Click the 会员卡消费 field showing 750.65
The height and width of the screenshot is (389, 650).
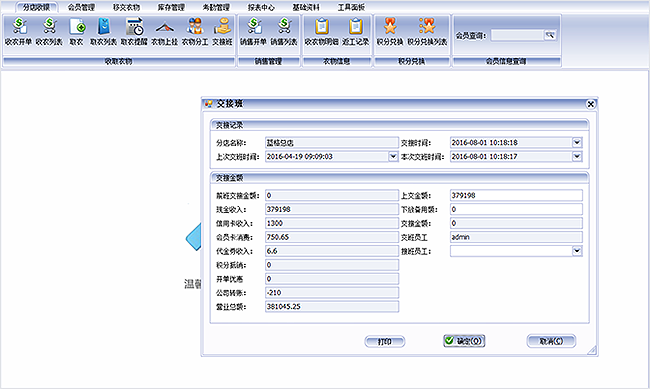pyautogui.click(x=332, y=237)
